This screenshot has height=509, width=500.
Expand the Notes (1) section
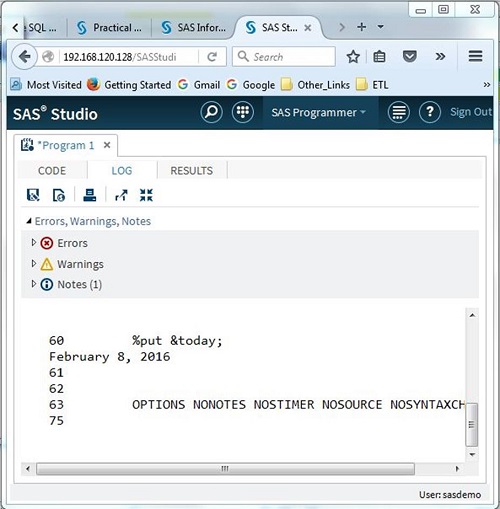click(34, 284)
